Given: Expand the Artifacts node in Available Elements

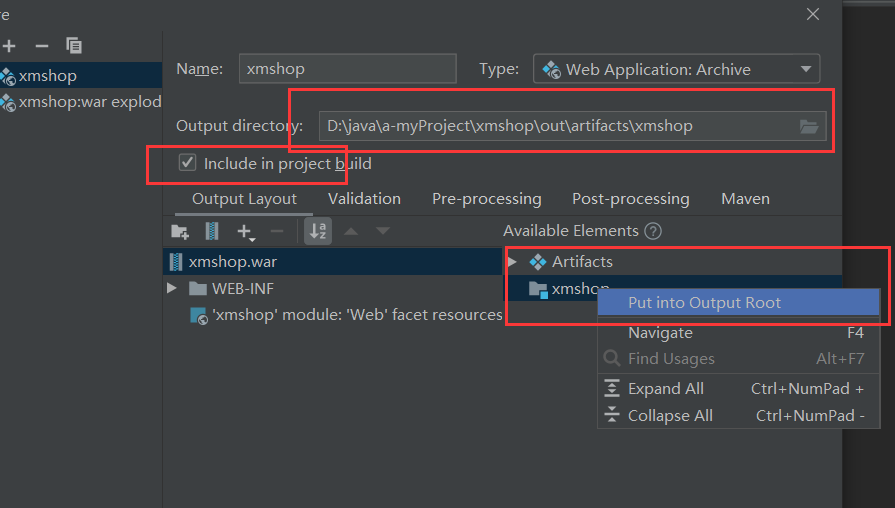Looking at the screenshot, I should (x=513, y=262).
